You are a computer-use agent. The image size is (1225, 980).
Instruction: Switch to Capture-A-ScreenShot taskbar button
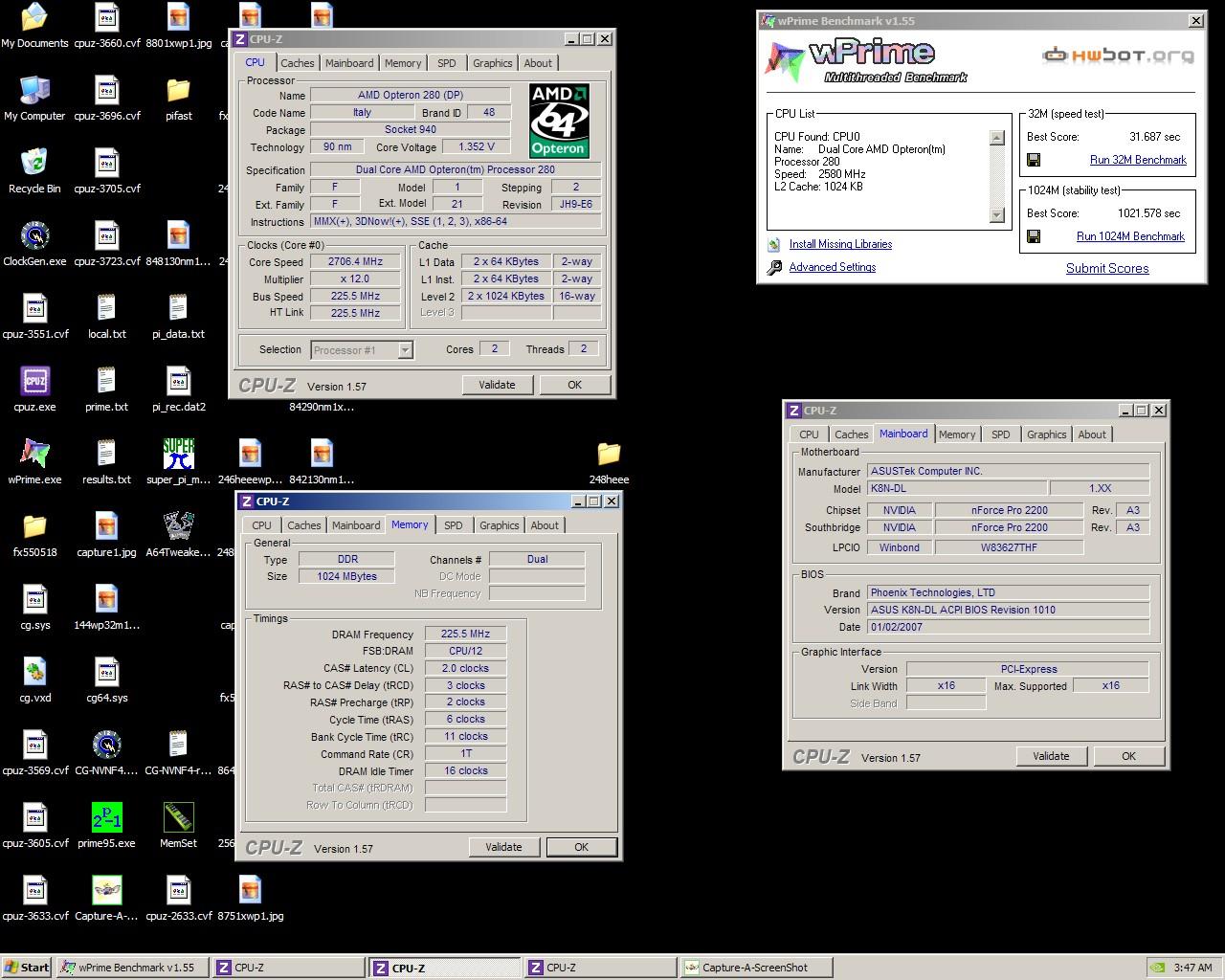[755, 968]
